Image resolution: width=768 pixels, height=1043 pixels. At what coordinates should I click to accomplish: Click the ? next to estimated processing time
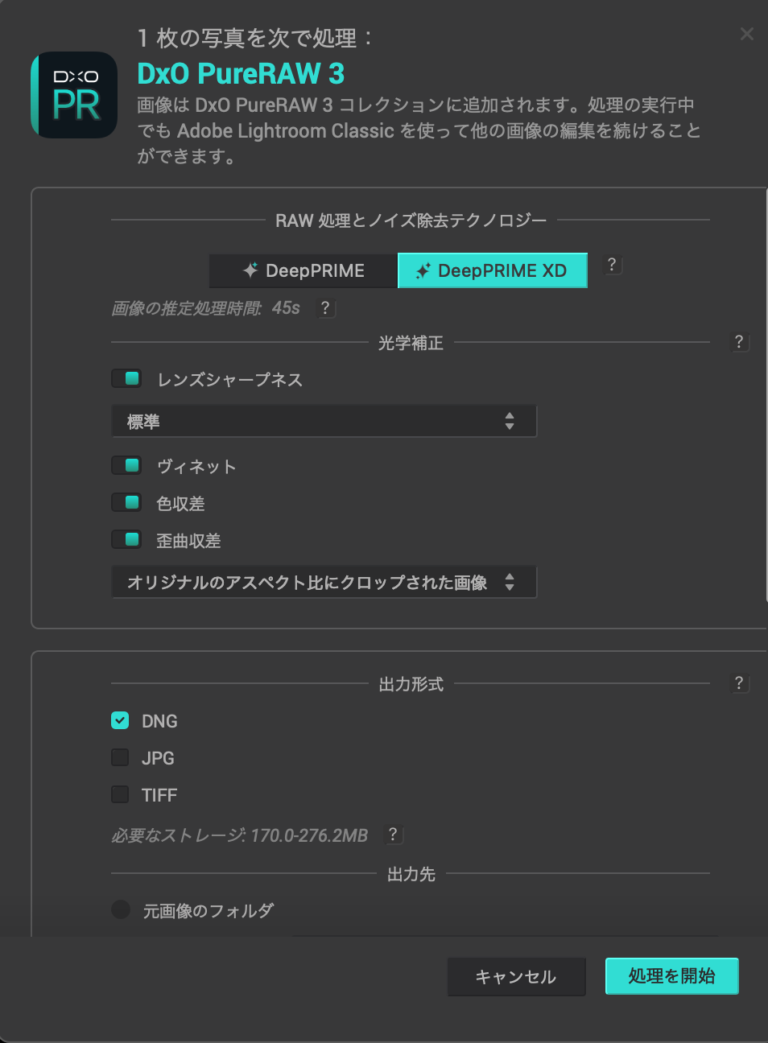point(326,308)
